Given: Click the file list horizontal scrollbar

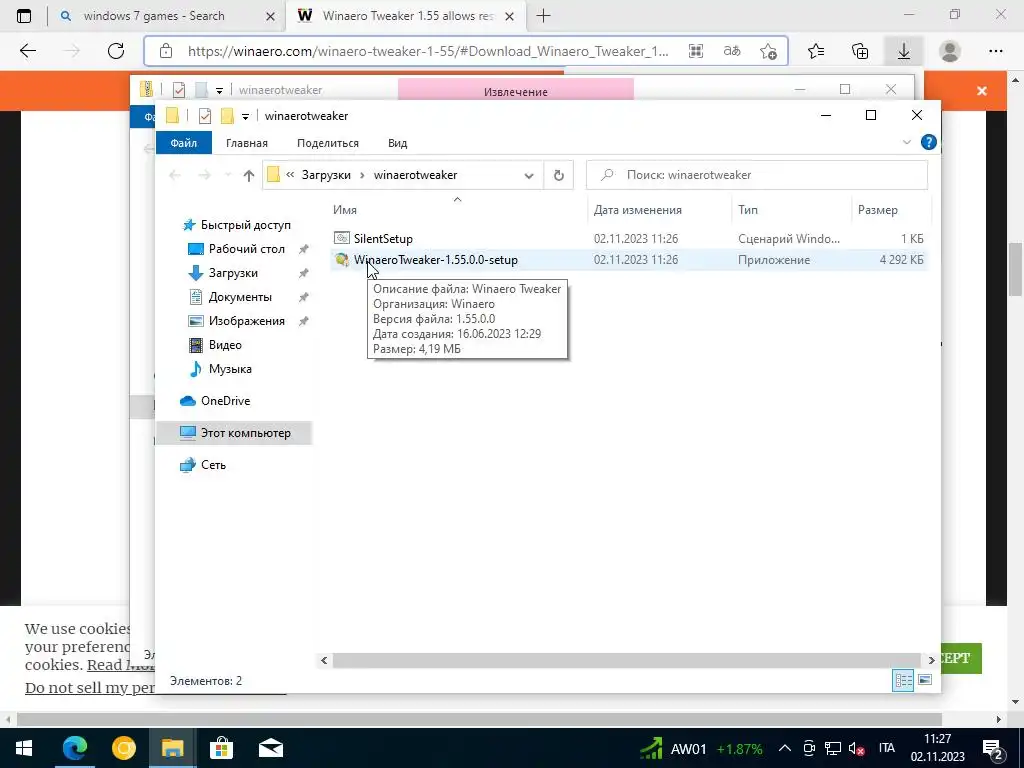Looking at the screenshot, I should [626, 660].
